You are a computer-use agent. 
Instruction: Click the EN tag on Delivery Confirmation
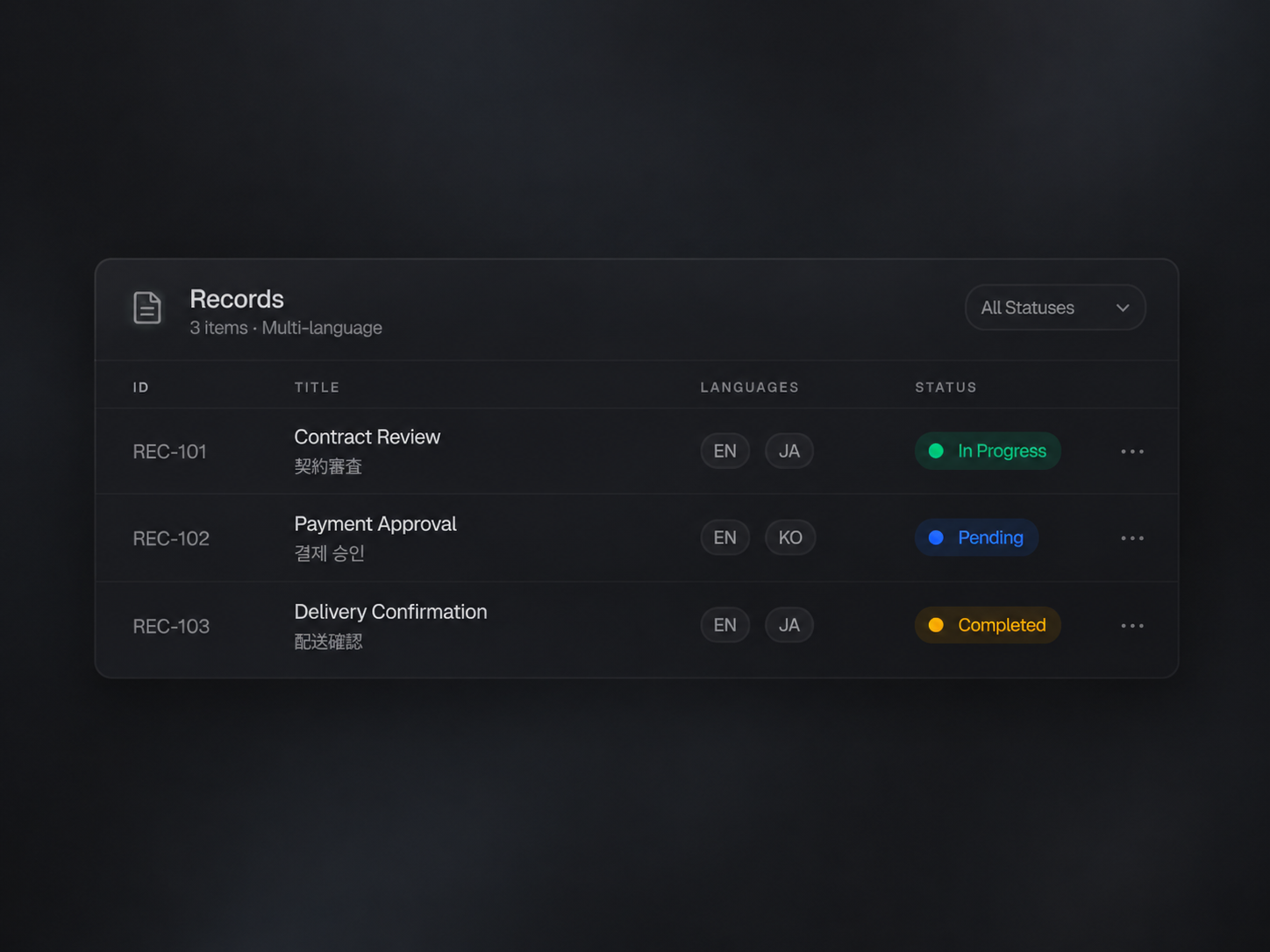725,625
